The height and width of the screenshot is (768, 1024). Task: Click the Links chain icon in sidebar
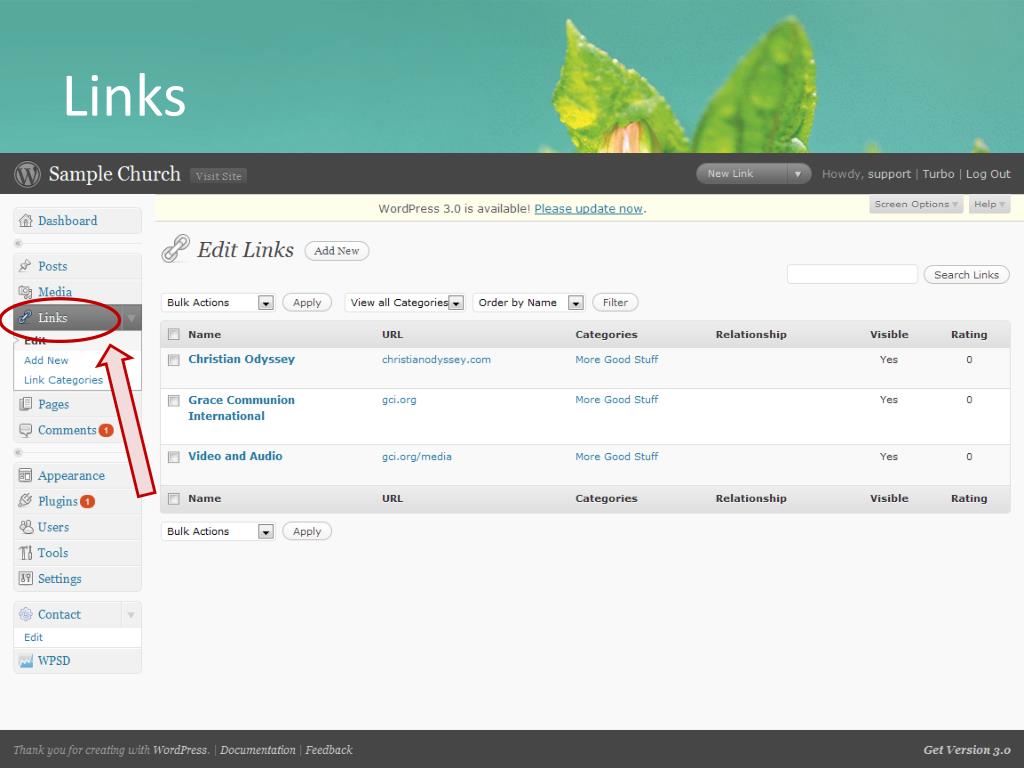[25, 317]
